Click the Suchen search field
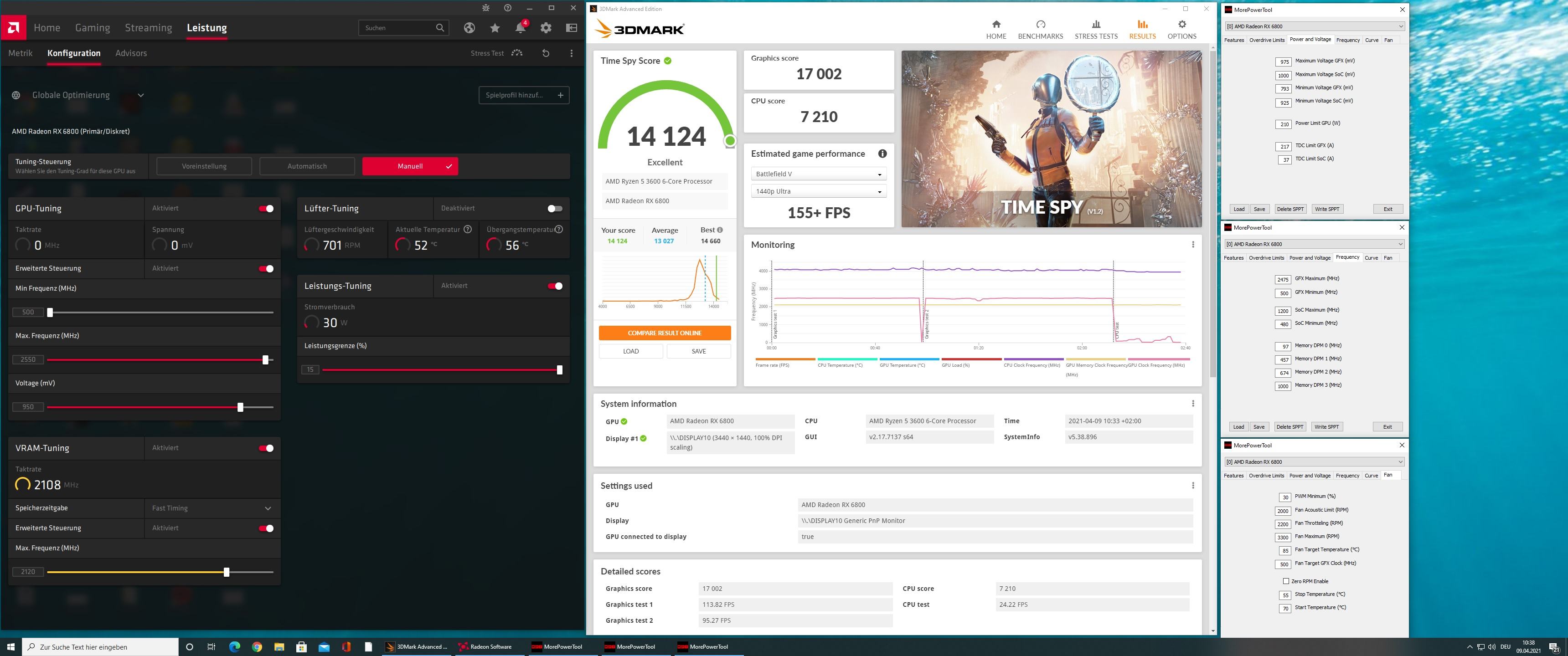1568x656 pixels. [404, 28]
